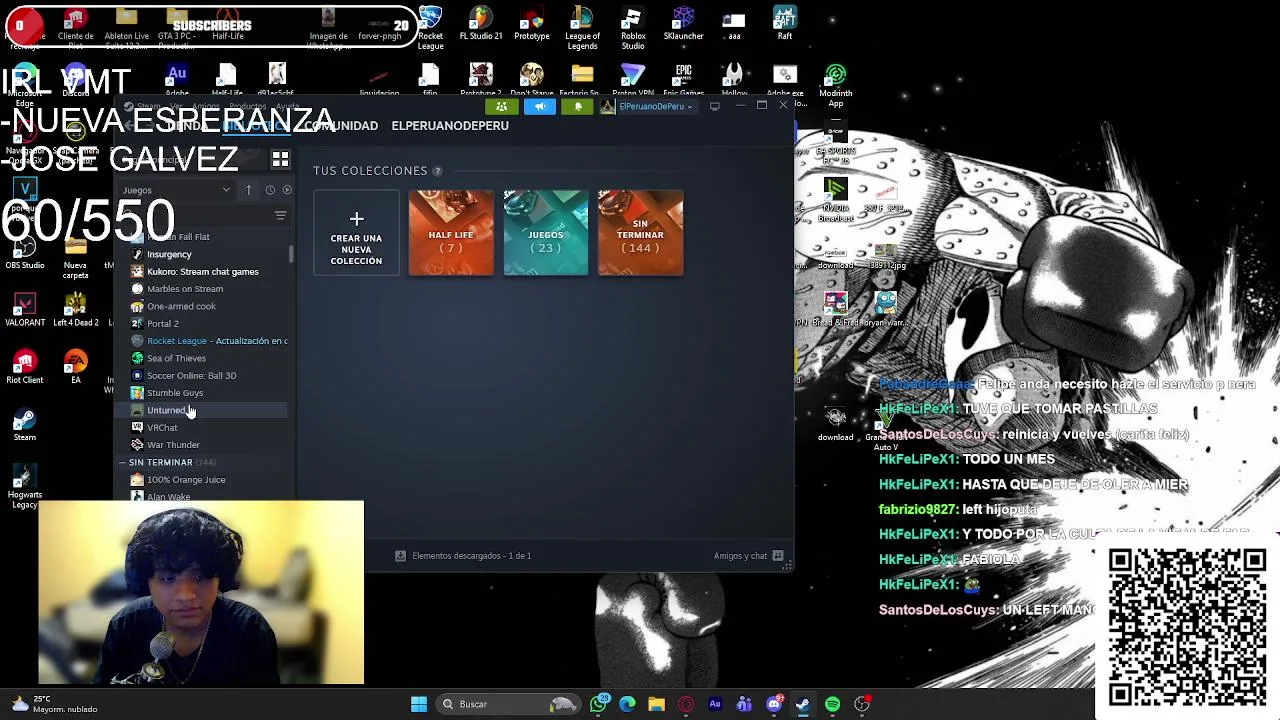1280x720 pixels.
Task: Collapse the SIN TERMINAR category
Action: pyautogui.click(x=124, y=462)
